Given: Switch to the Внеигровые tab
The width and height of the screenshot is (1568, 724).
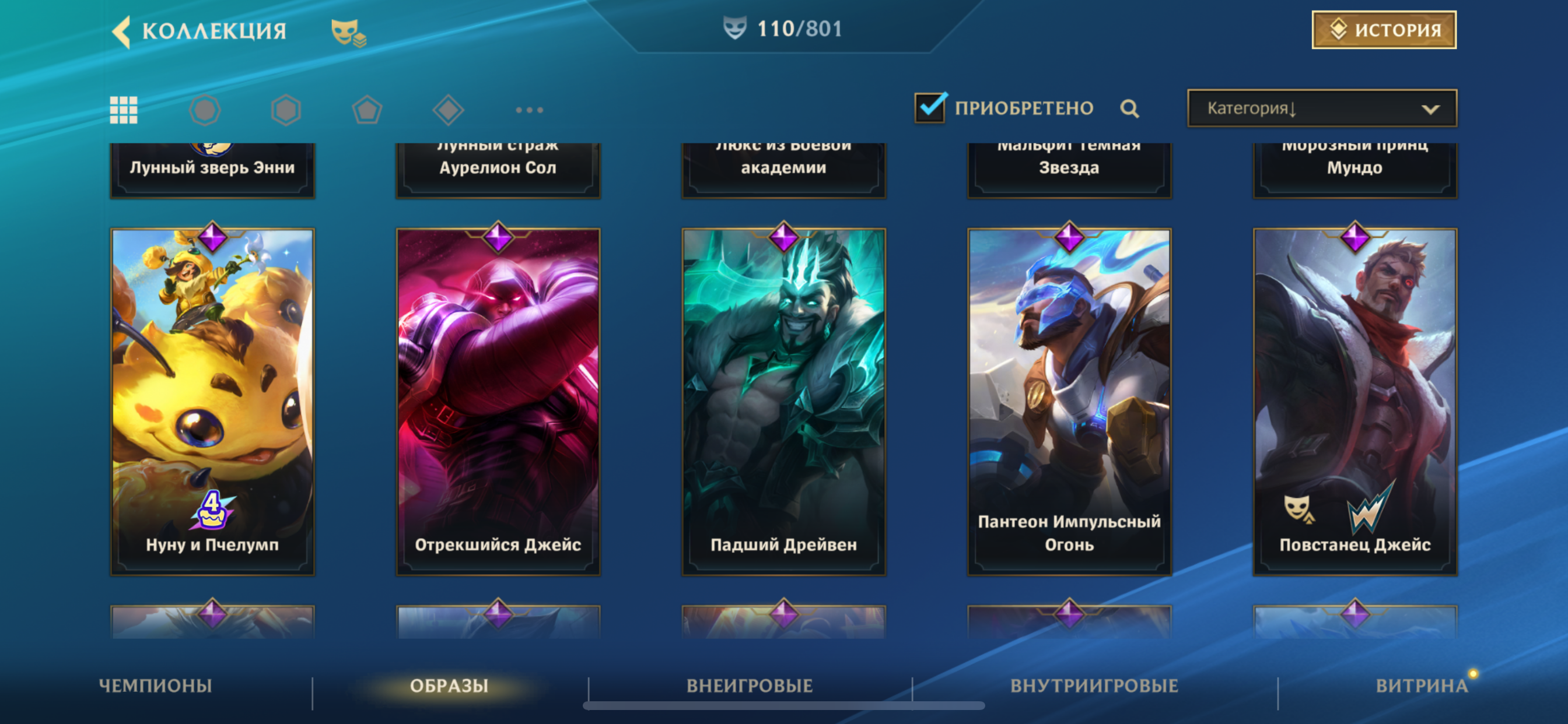Looking at the screenshot, I should pyautogui.click(x=750, y=686).
